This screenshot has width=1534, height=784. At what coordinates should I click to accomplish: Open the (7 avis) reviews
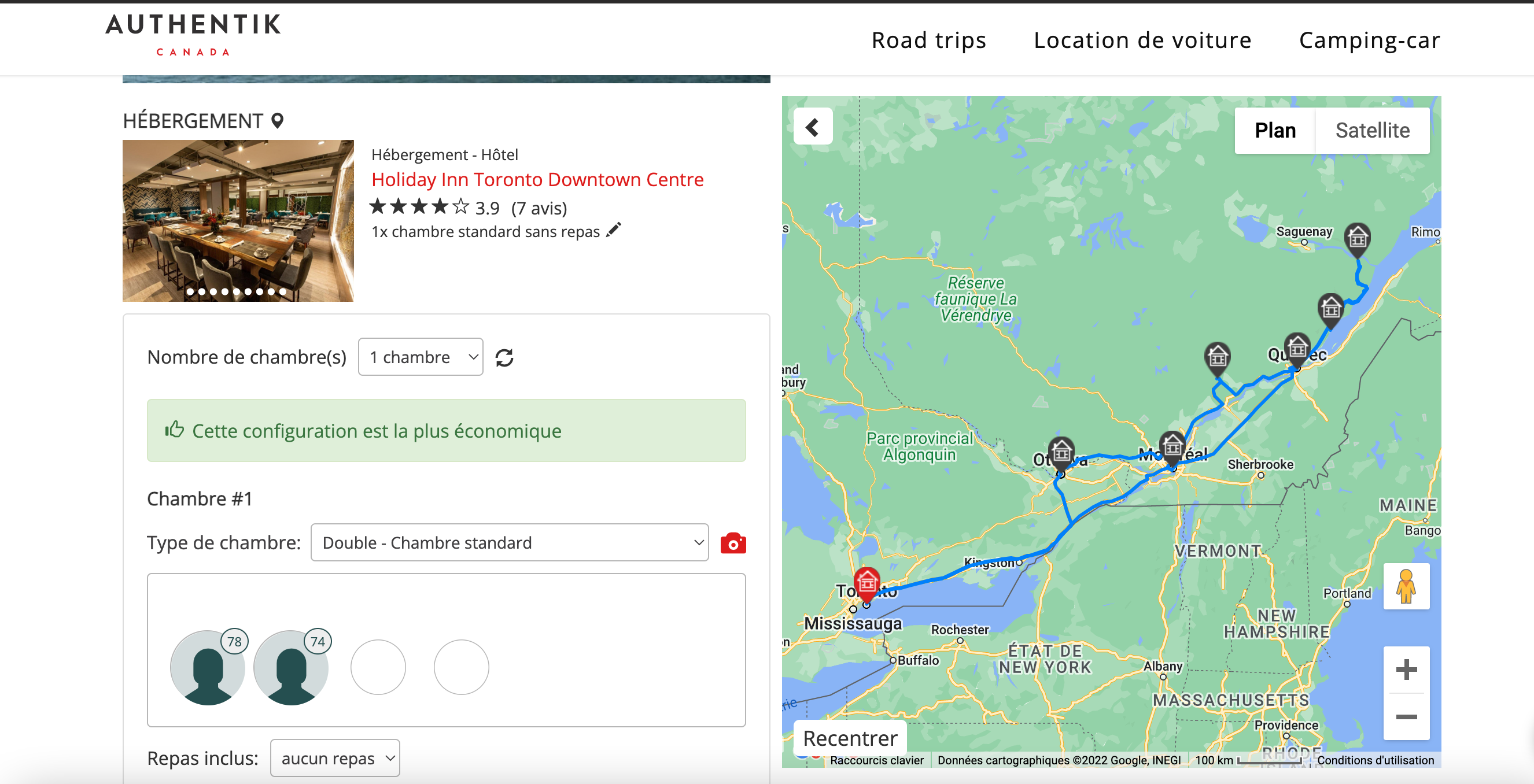539,208
